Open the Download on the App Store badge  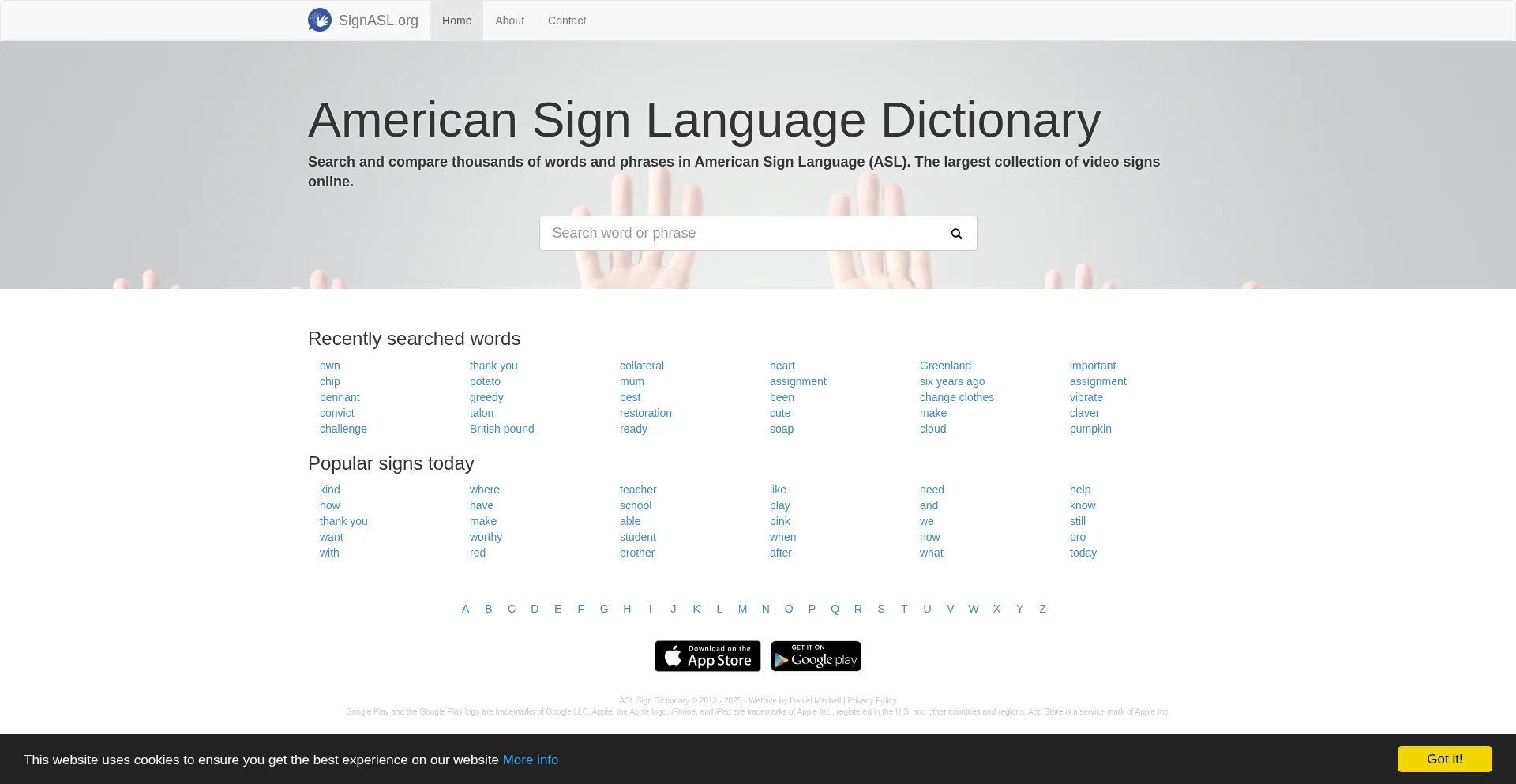[707, 656]
